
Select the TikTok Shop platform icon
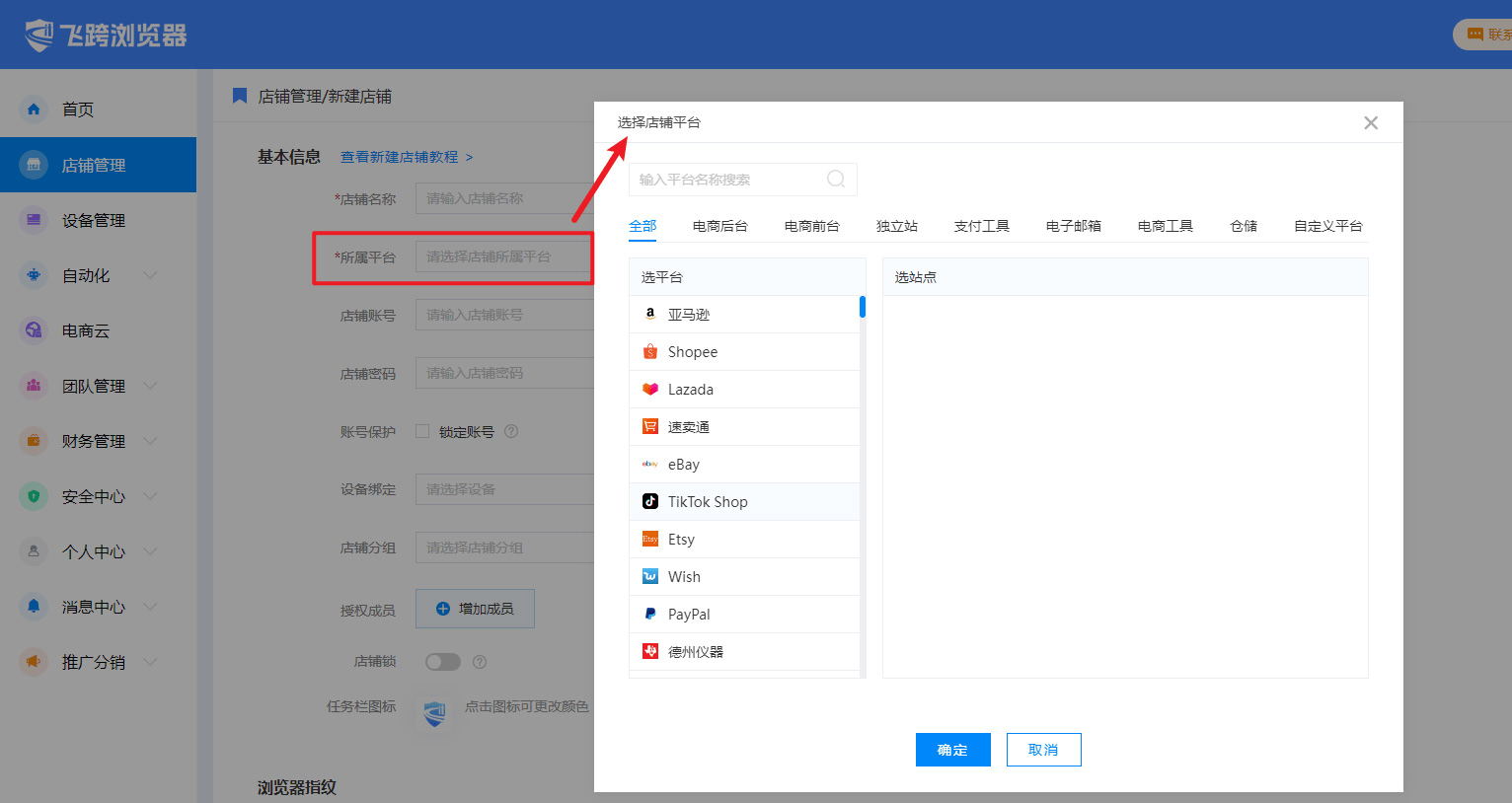(x=650, y=501)
